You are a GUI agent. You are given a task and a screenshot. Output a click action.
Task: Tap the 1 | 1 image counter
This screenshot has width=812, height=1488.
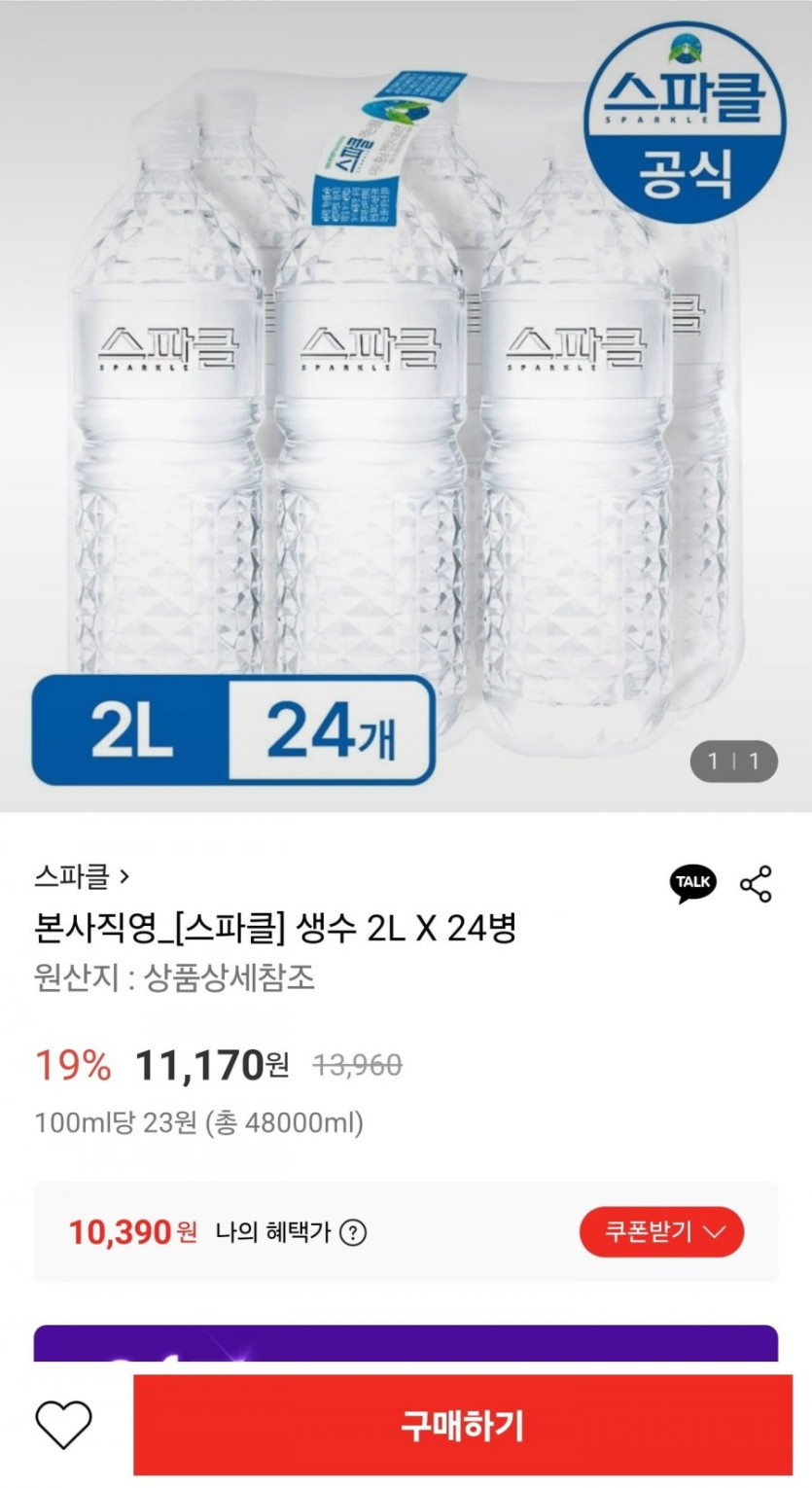tap(733, 762)
